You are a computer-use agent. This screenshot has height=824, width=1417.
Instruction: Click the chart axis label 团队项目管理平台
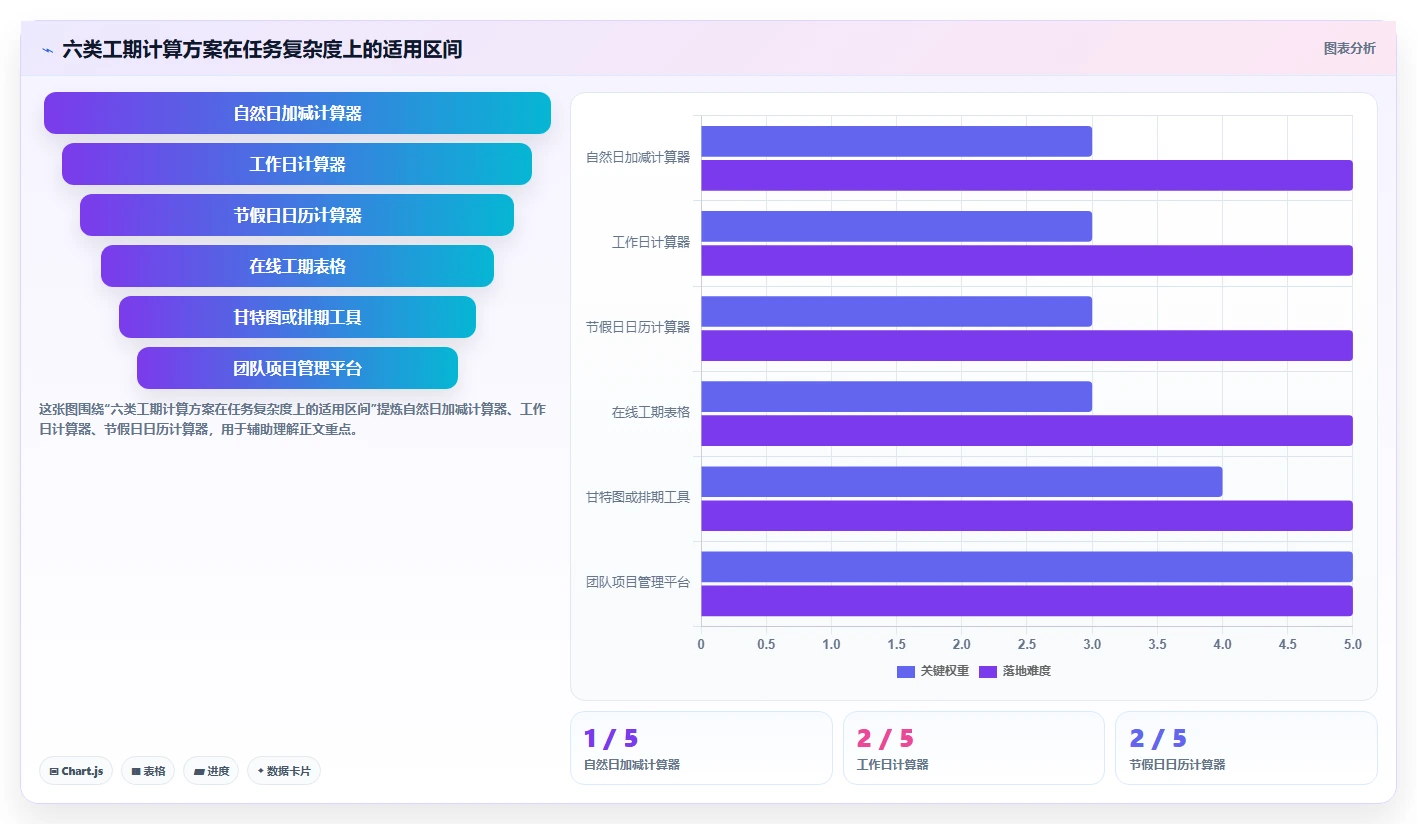coord(638,582)
